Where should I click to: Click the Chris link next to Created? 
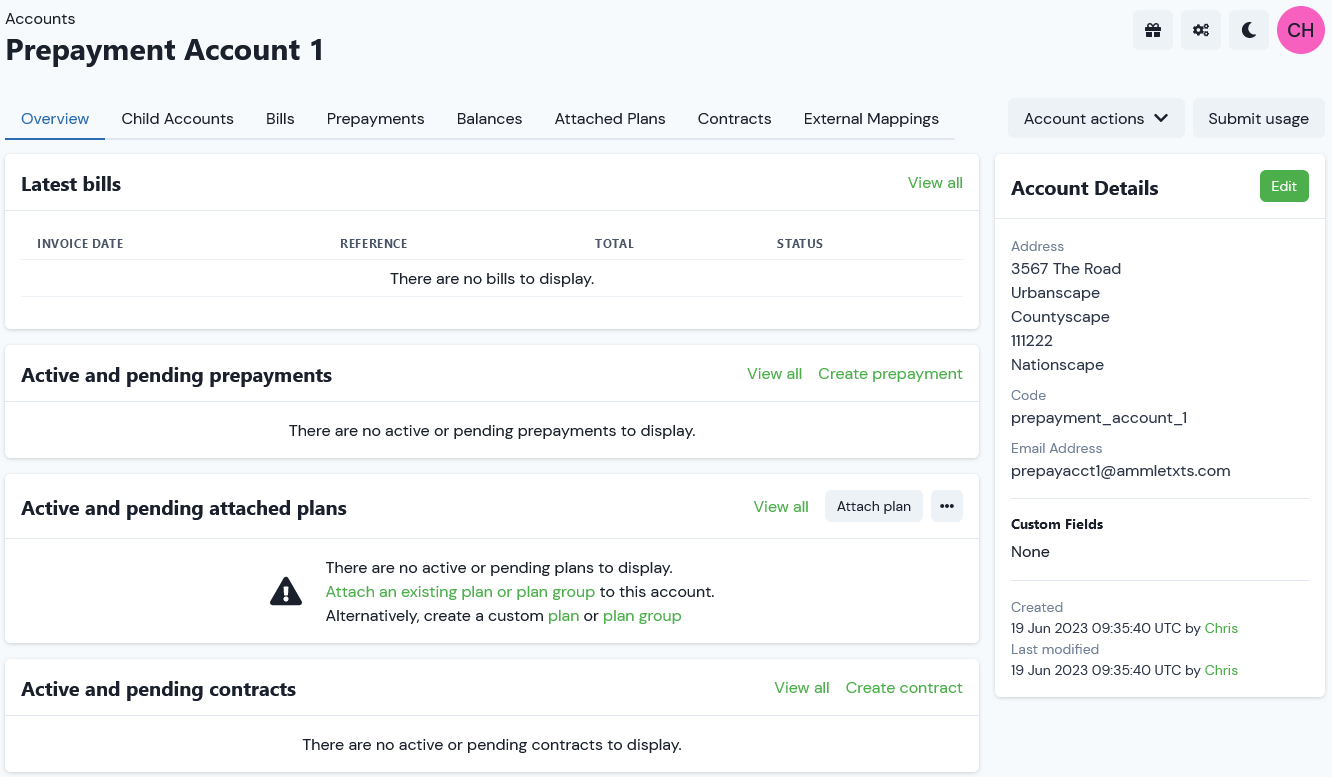tap(1221, 628)
